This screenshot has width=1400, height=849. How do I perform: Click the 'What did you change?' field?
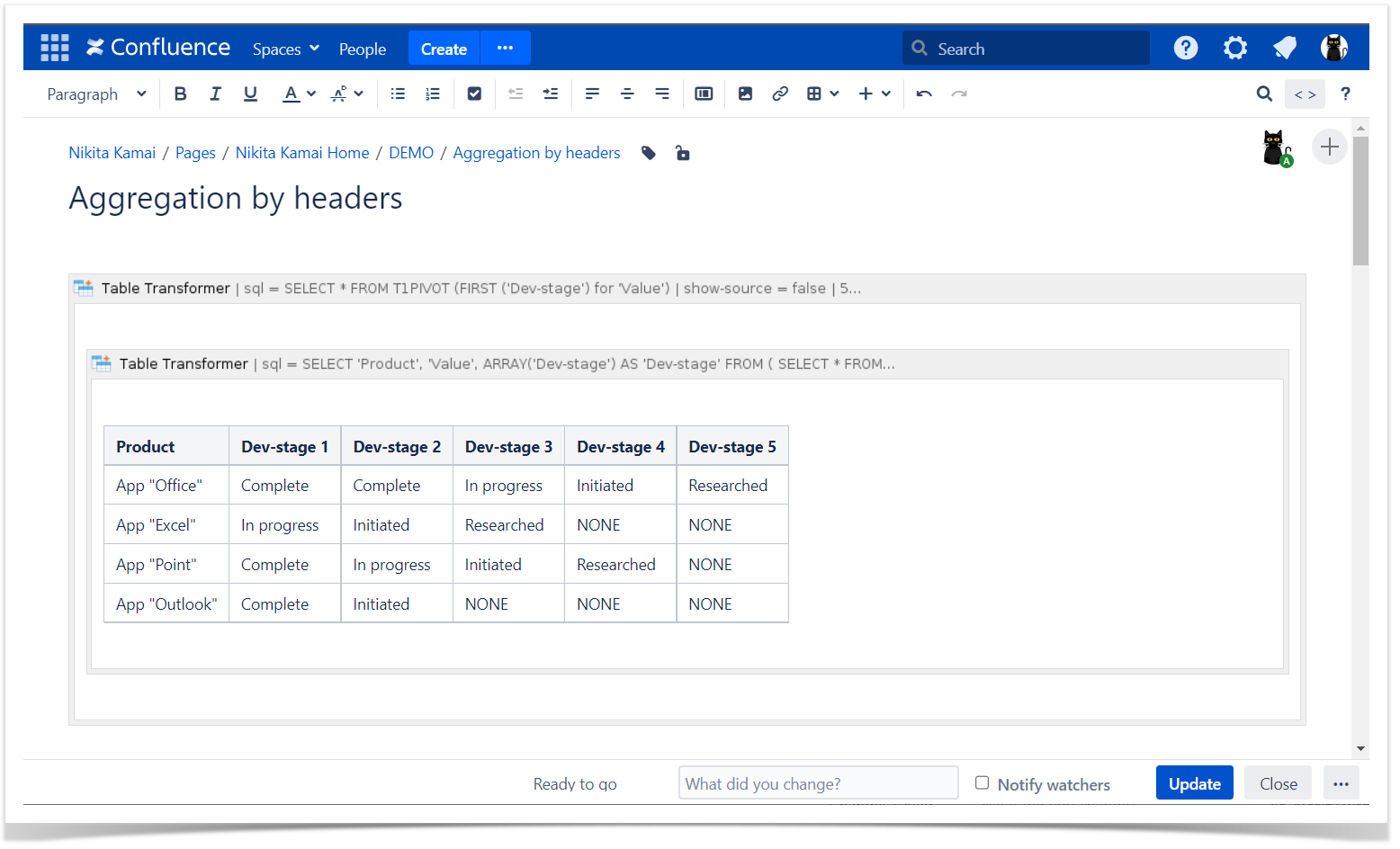[x=818, y=783]
